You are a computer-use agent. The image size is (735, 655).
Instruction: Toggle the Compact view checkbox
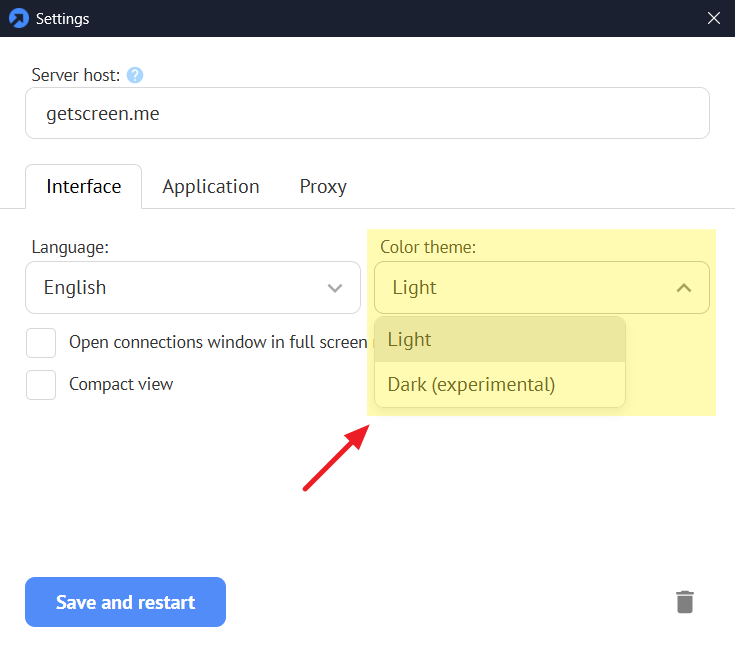pyautogui.click(x=41, y=384)
